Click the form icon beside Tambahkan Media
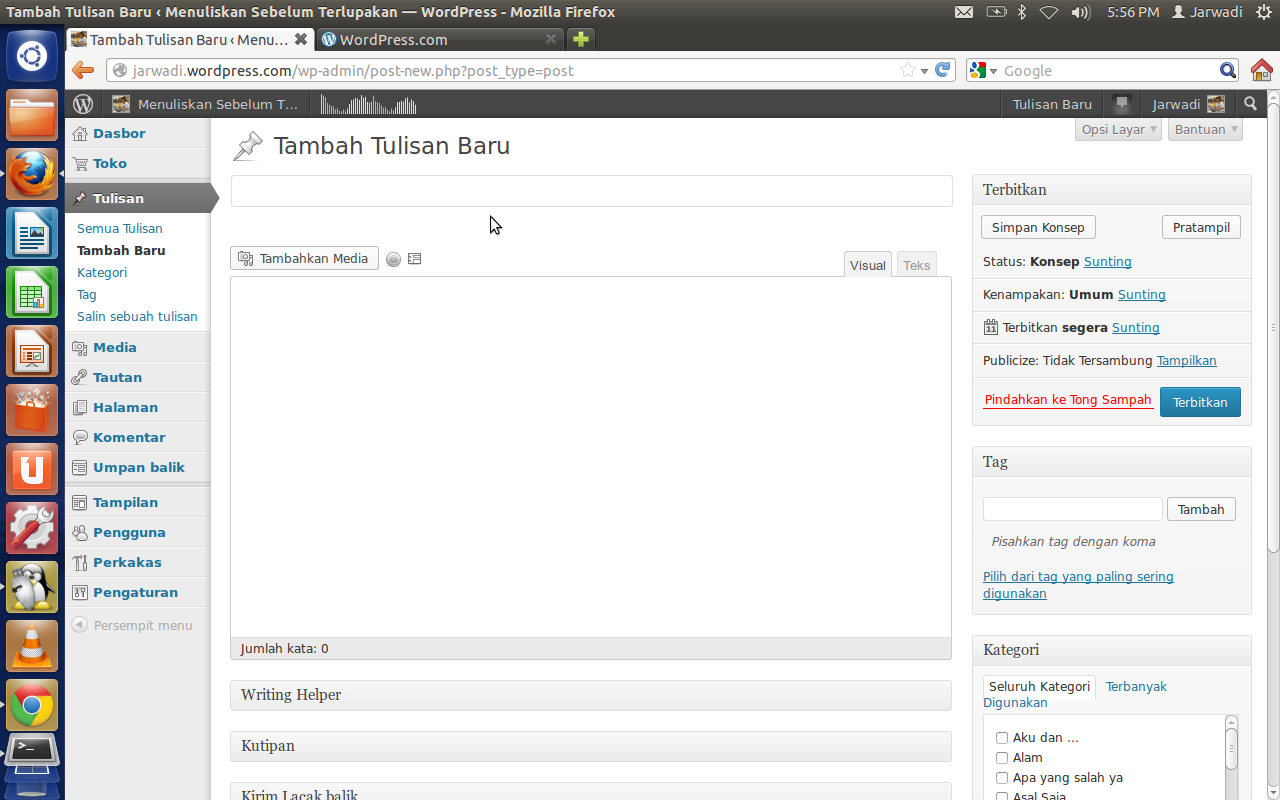Image resolution: width=1280 pixels, height=800 pixels. tap(415, 259)
